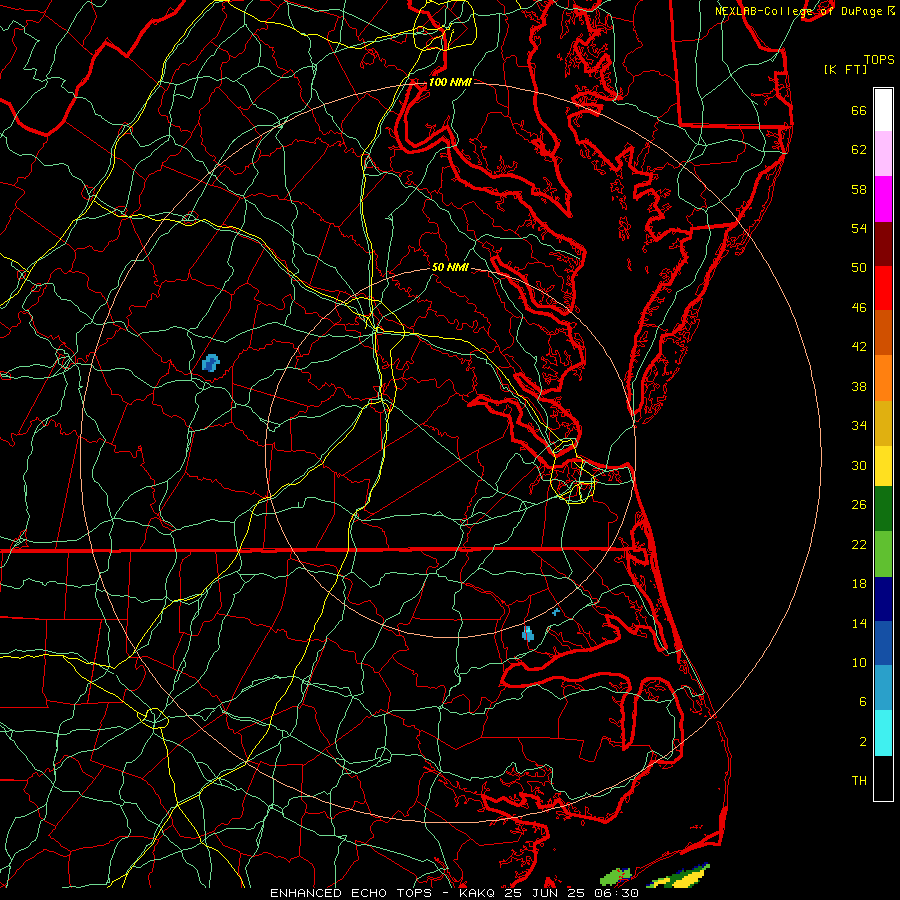Click the '38' scale value
The width and height of the screenshot is (900, 900).
click(x=859, y=386)
